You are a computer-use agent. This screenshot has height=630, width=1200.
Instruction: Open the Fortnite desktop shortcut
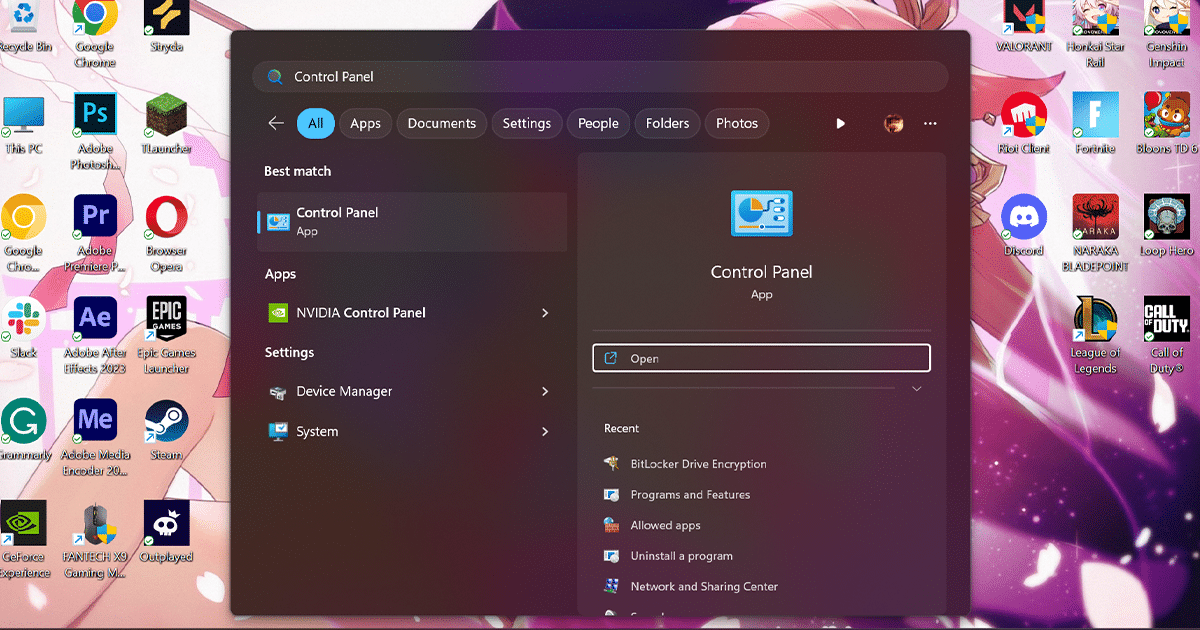tap(1095, 115)
